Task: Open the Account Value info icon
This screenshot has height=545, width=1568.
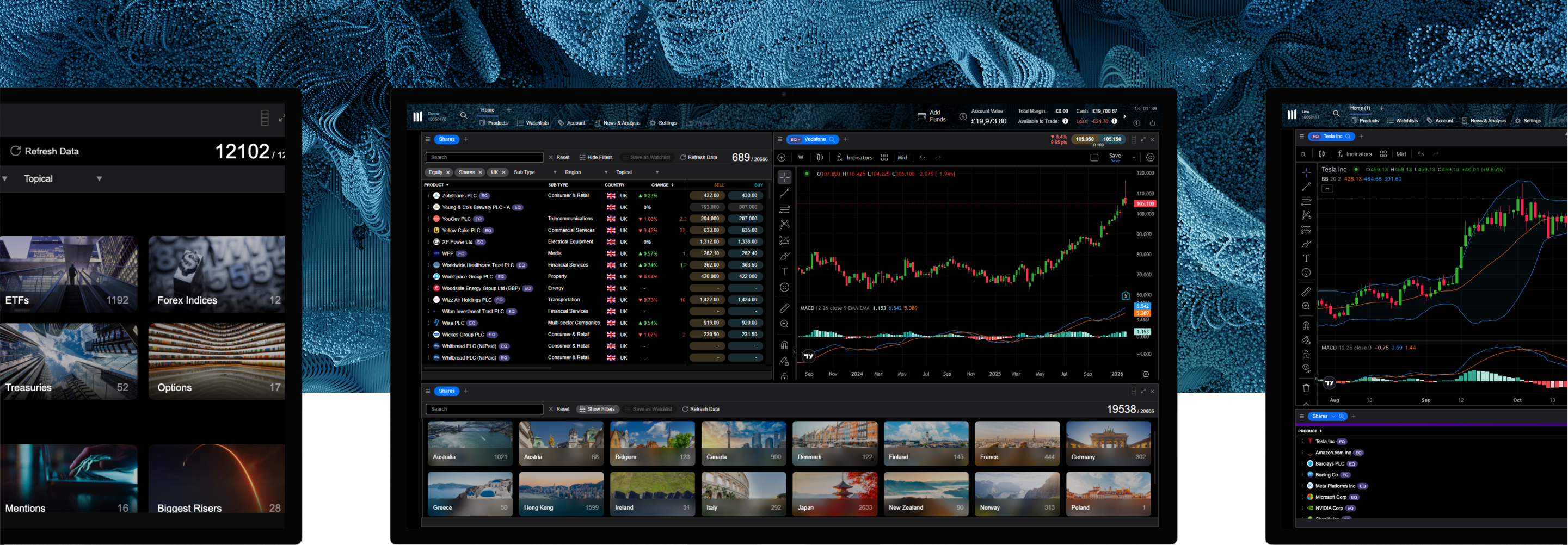Action: [x=962, y=116]
